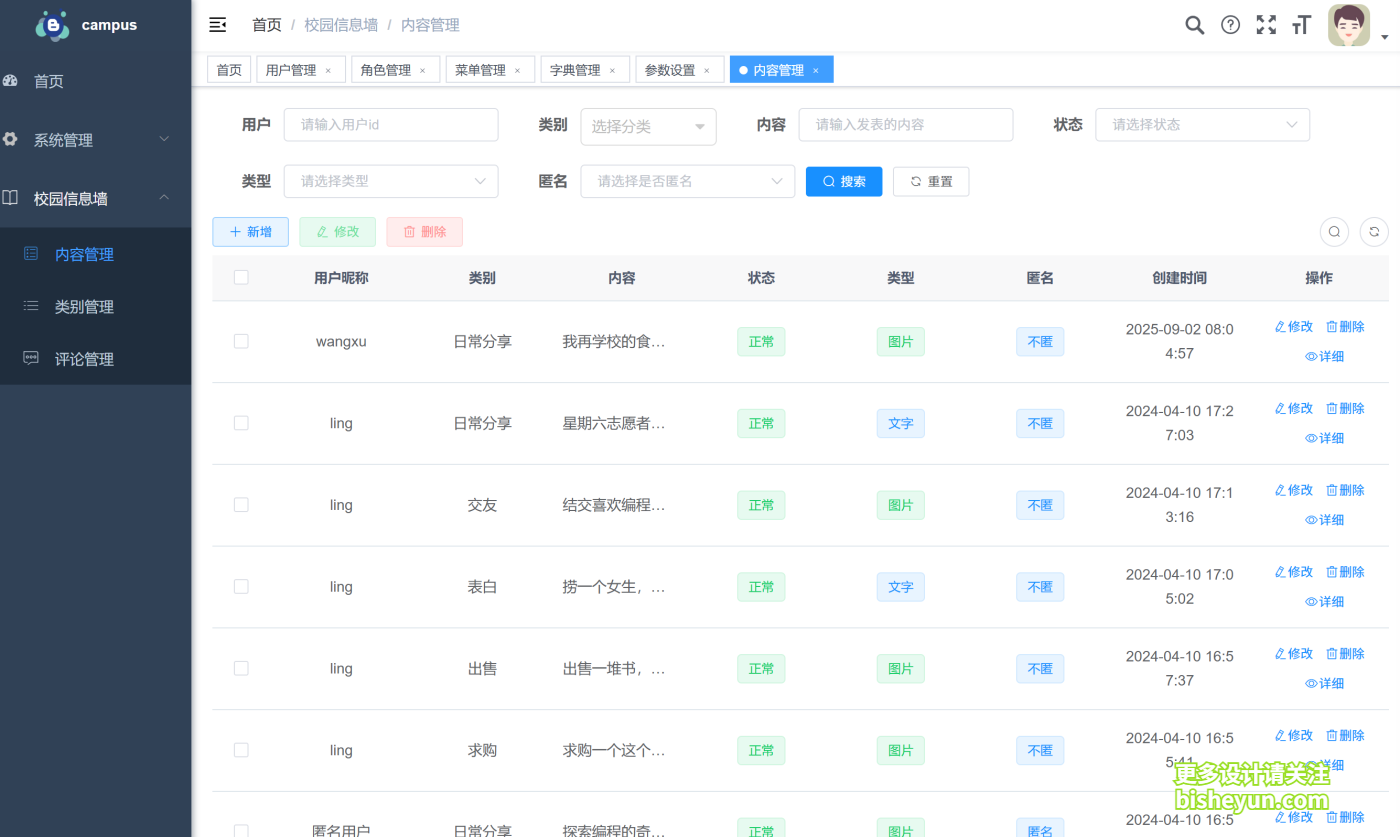The image size is (1400, 837).
Task: Select the 评论管理 sidebar icon
Action: pos(31,358)
